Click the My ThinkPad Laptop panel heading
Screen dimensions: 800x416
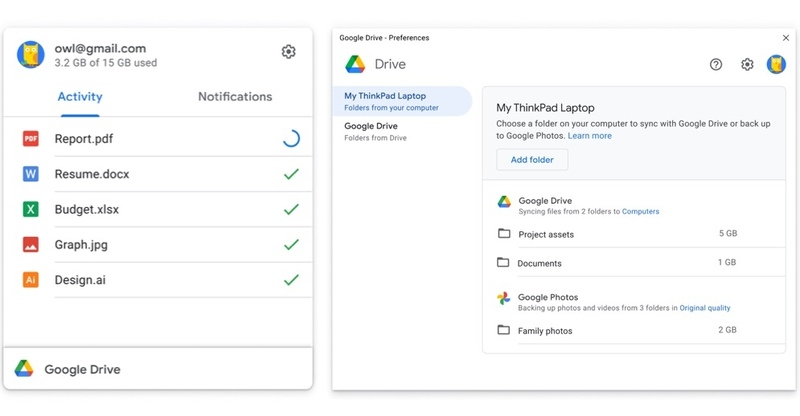click(545, 108)
